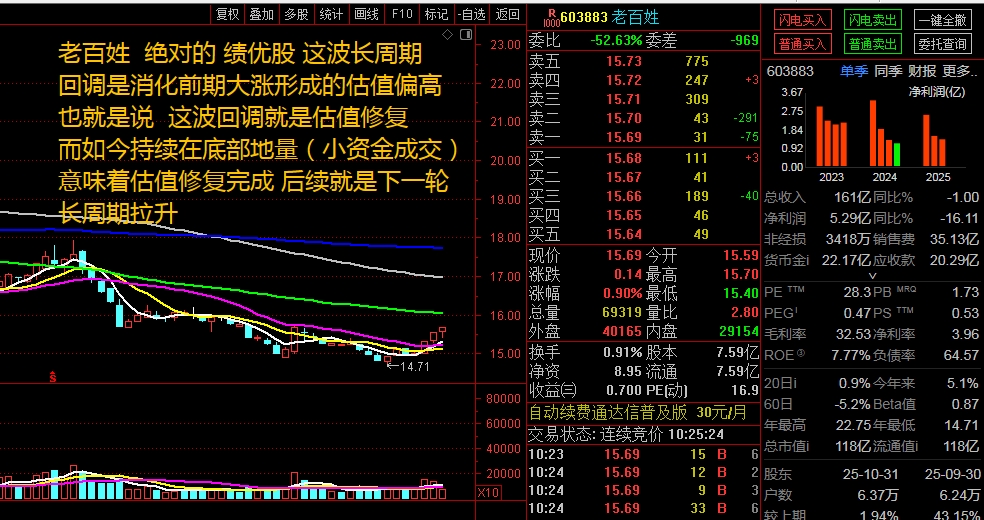Open F10 company information

[402, 14]
